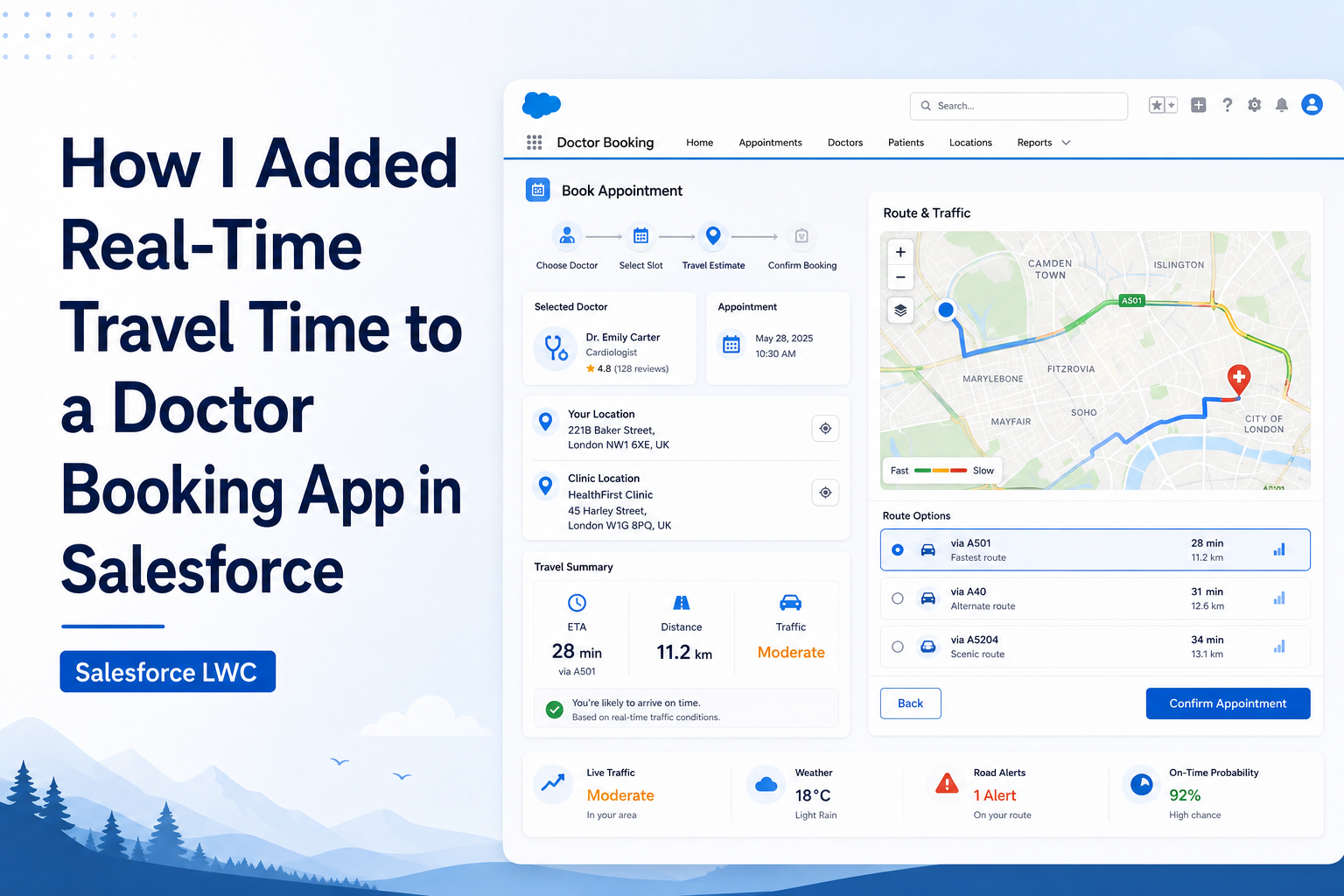Open the Setup gear icon
1344x896 pixels.
coord(1255,105)
